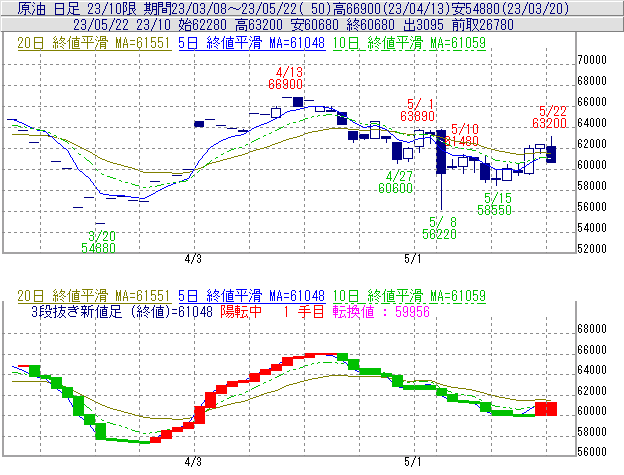Click the 転換値 : 59956 text
Screen dimensions: 624x475
pos(381,311)
